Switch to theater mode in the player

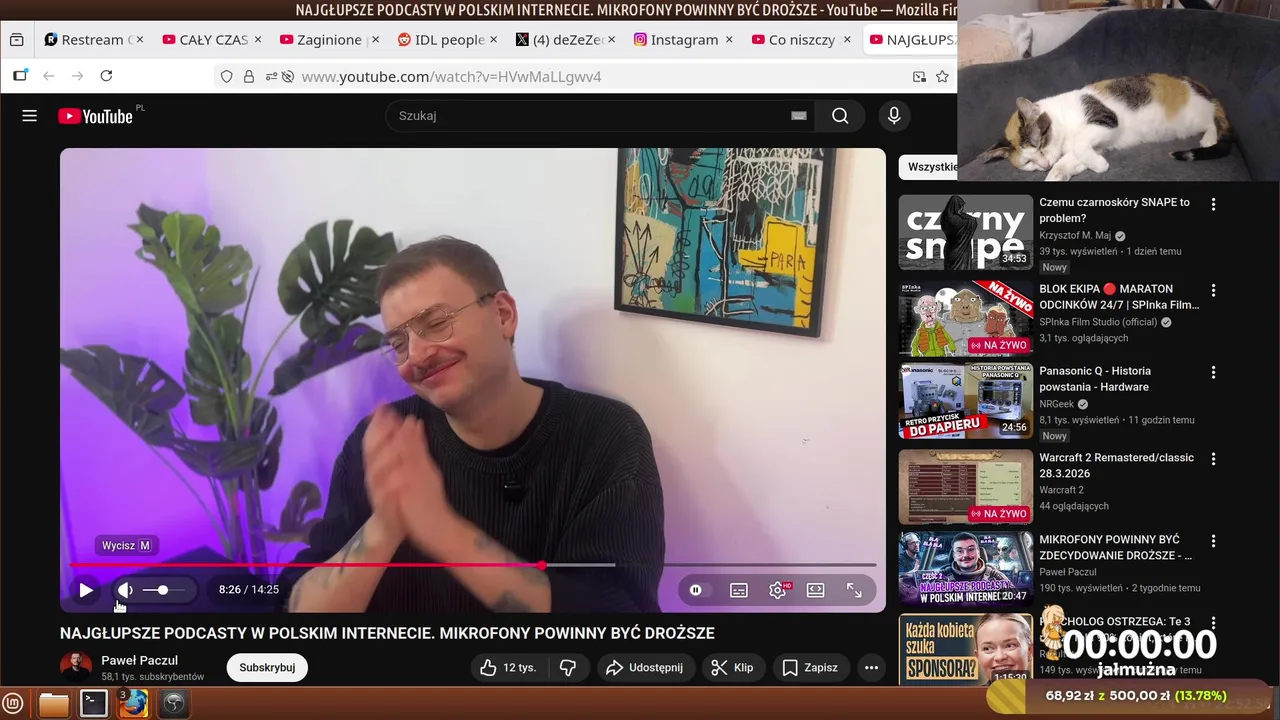coord(816,590)
